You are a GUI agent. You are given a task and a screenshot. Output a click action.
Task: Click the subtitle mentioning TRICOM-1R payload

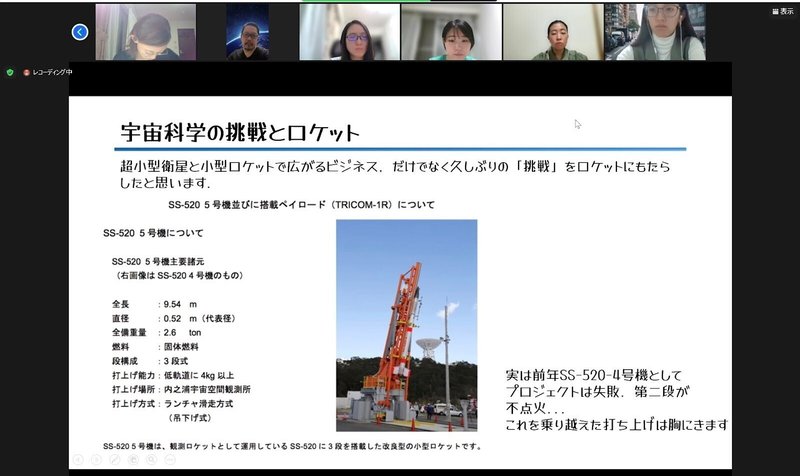click(x=302, y=205)
